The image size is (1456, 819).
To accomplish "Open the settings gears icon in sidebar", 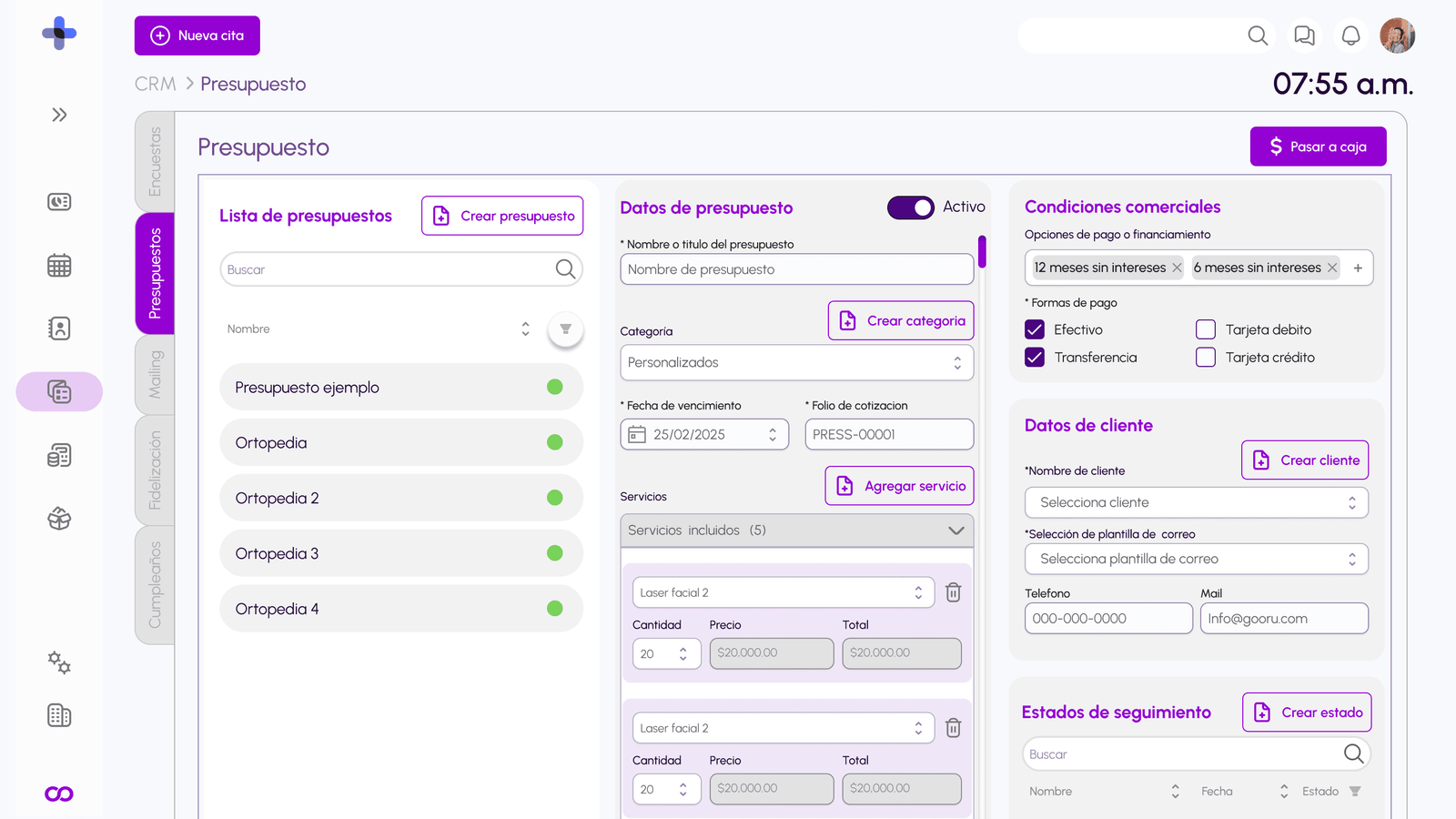I will point(59,662).
